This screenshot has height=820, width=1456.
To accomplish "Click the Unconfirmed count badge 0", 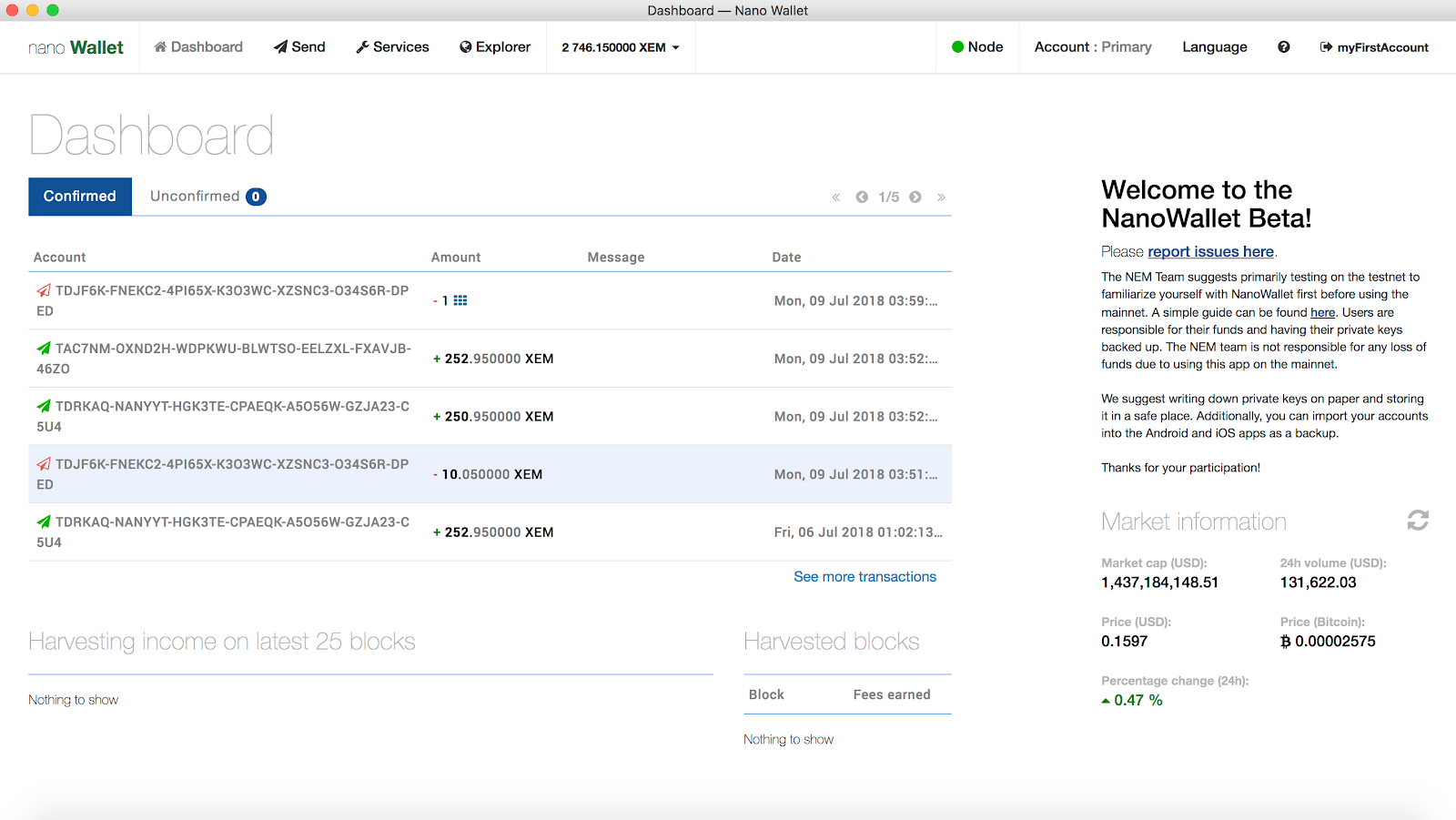I will pyautogui.click(x=256, y=197).
